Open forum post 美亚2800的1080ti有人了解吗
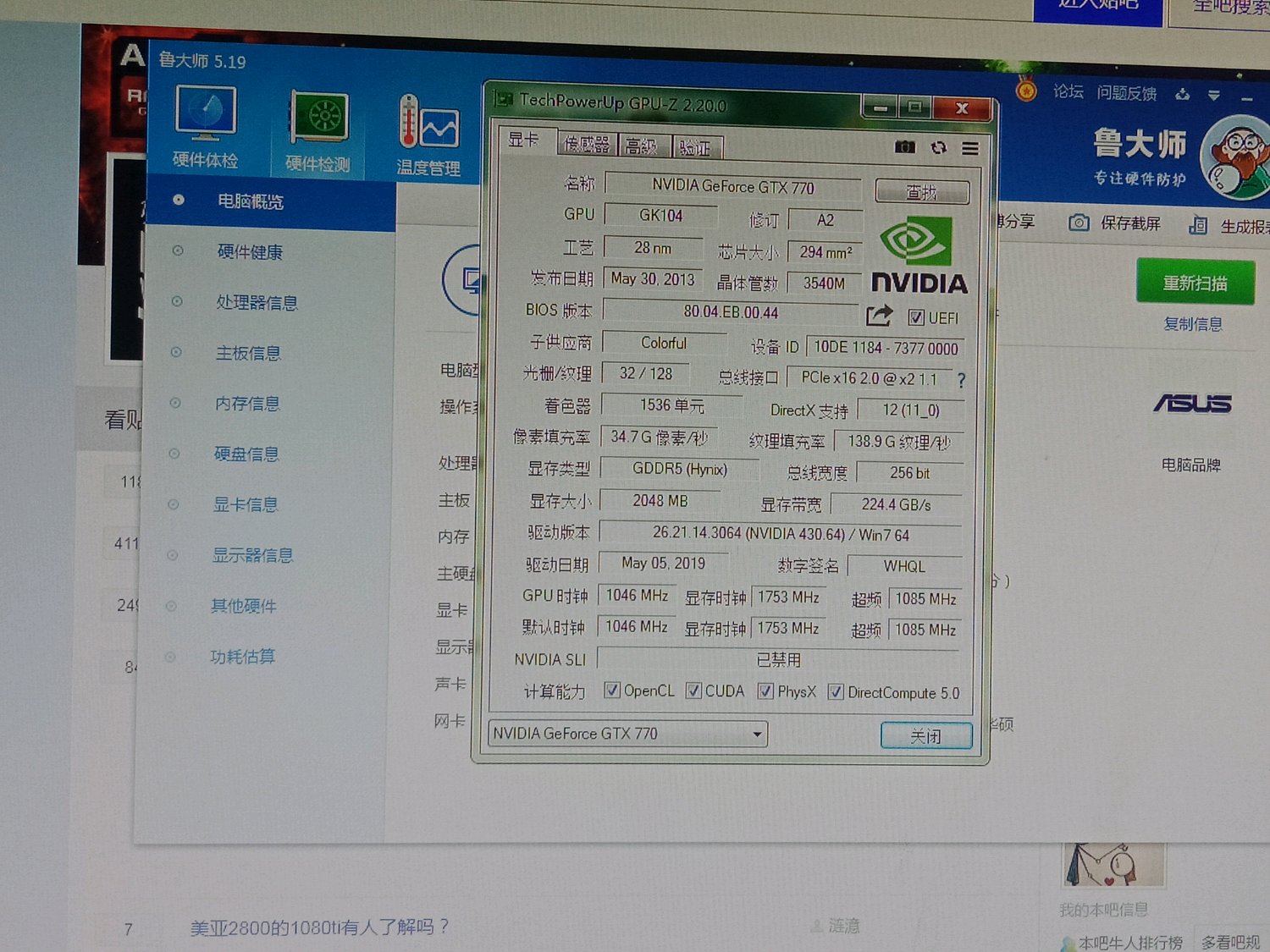This screenshot has width=1270, height=952. (x=319, y=927)
